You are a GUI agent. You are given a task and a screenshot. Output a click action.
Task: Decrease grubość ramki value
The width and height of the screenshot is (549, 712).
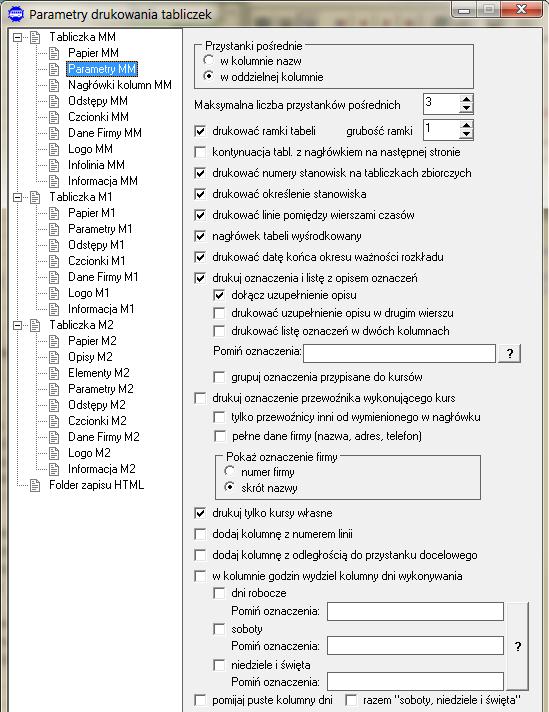click(x=466, y=134)
